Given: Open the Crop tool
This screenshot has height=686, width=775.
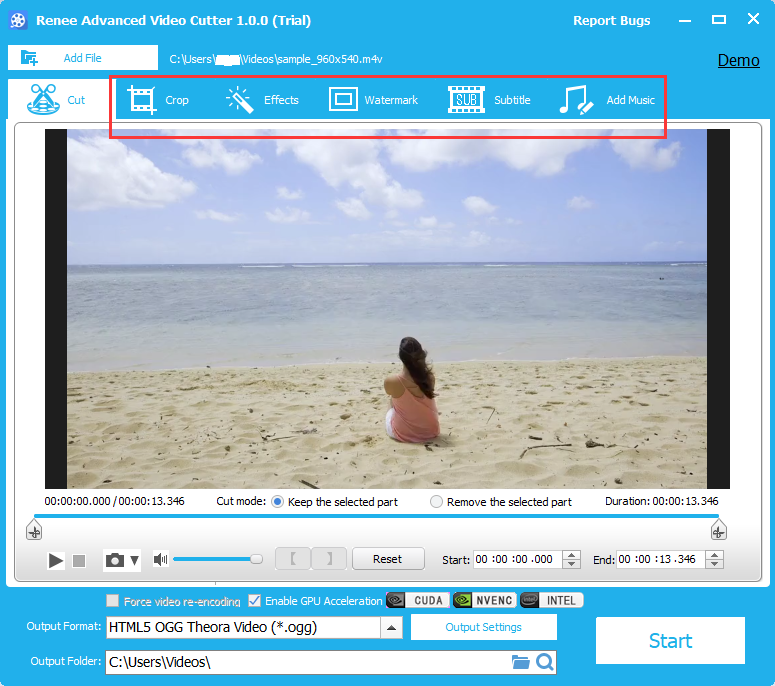Looking at the screenshot, I should tap(158, 100).
